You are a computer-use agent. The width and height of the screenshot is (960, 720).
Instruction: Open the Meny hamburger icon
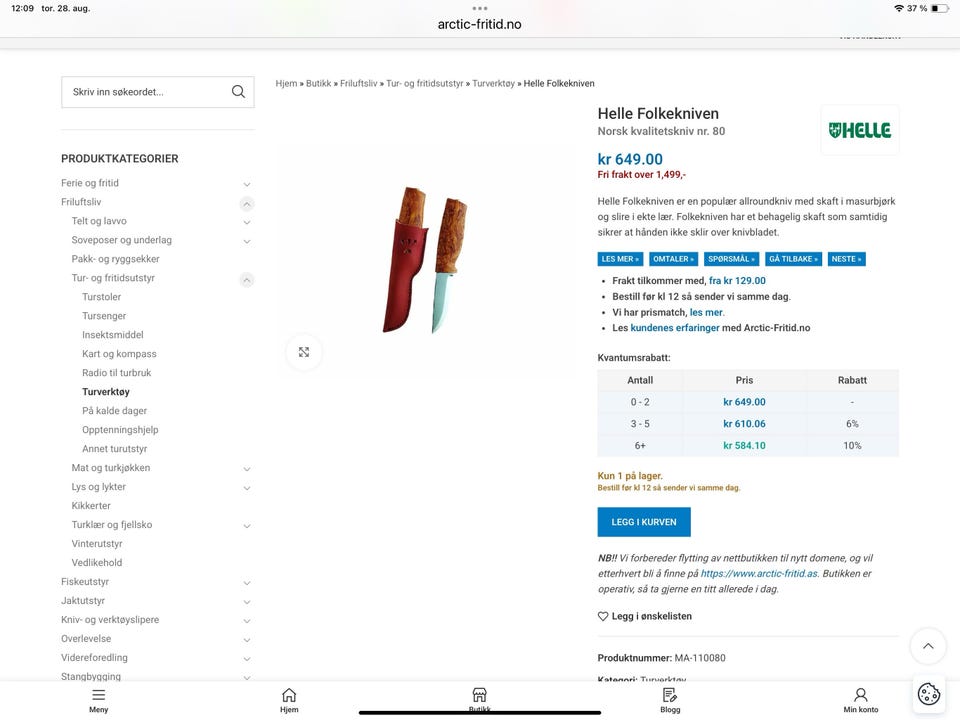click(x=99, y=695)
